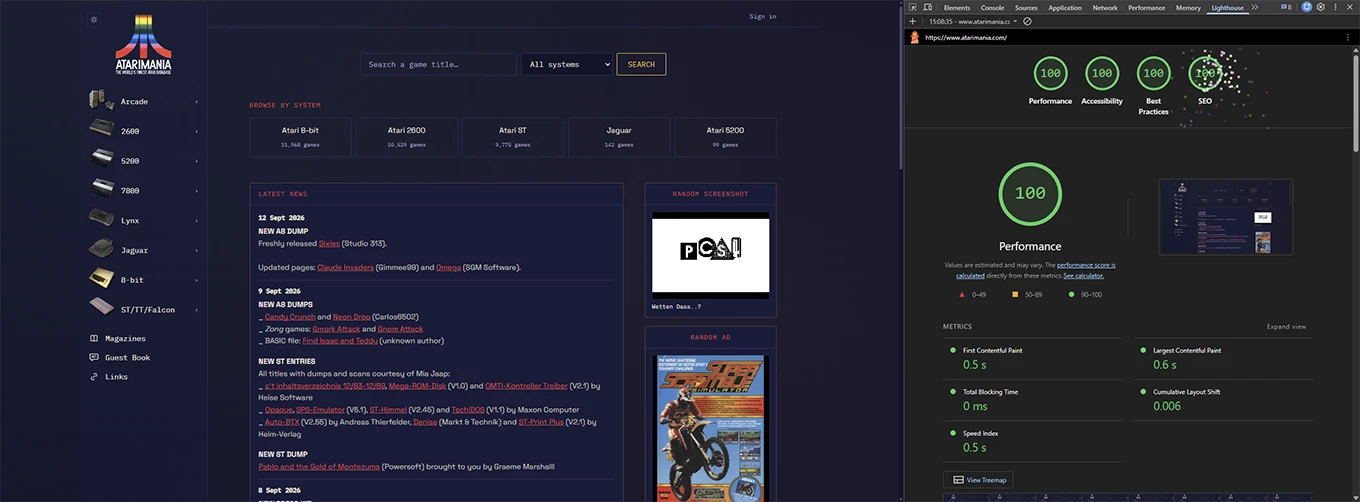This screenshot has width=1360, height=502.
Task: Open the Atari ST system card
Action: [513, 137]
